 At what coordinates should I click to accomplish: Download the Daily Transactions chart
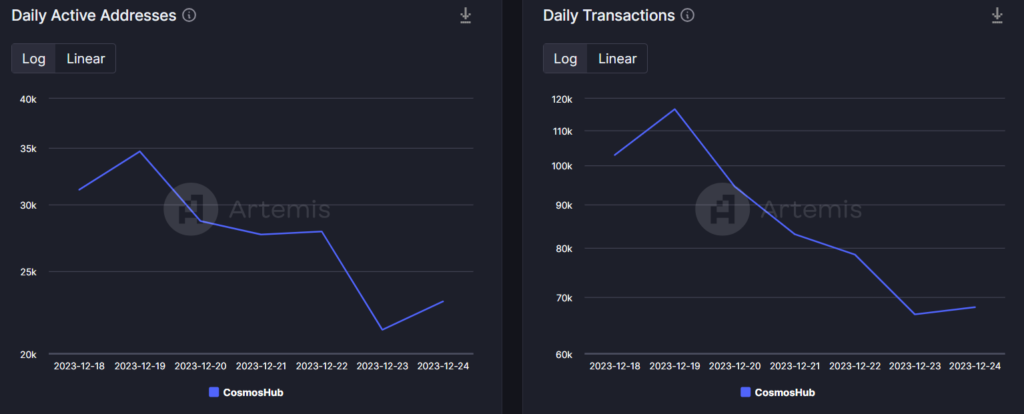click(x=997, y=16)
